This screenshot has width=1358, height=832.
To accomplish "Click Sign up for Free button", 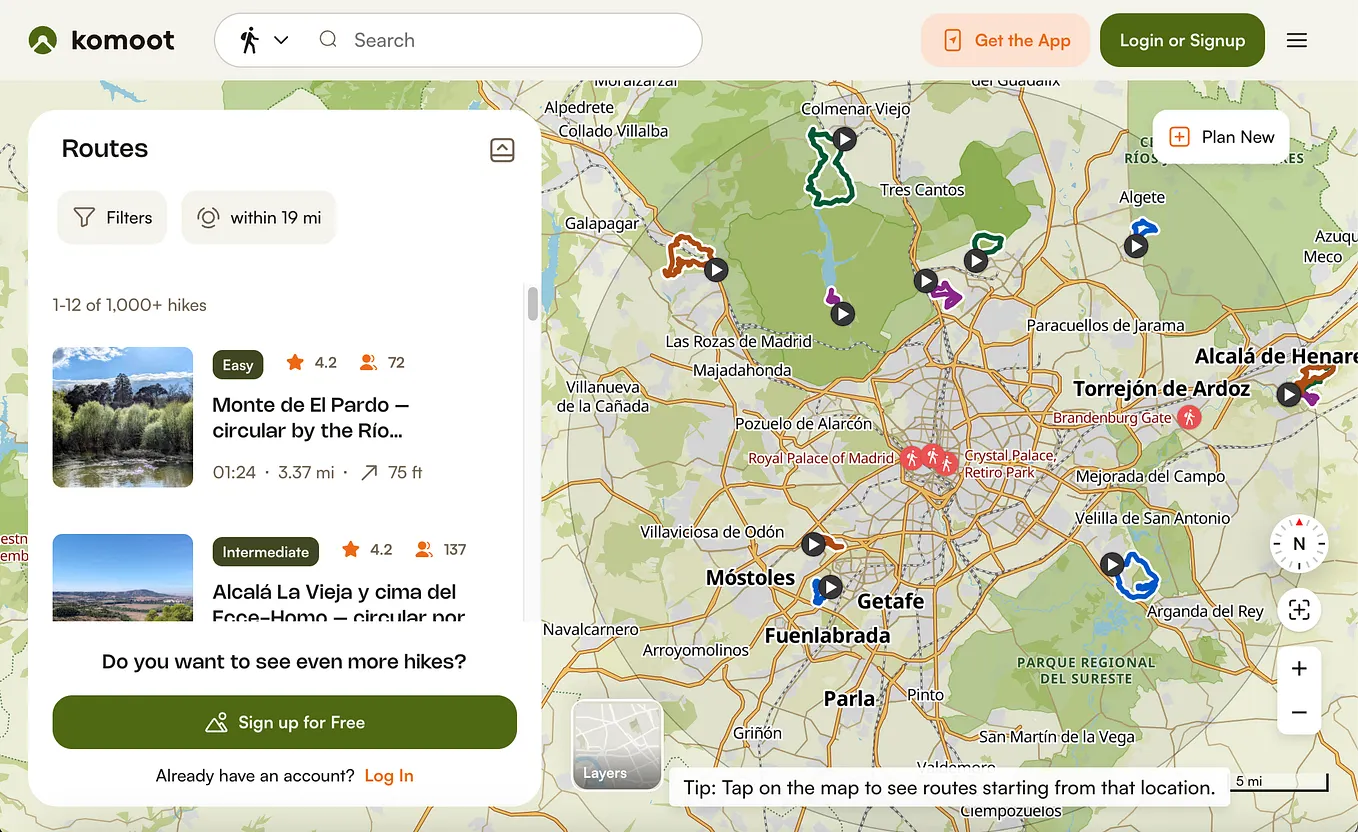I will (285, 722).
